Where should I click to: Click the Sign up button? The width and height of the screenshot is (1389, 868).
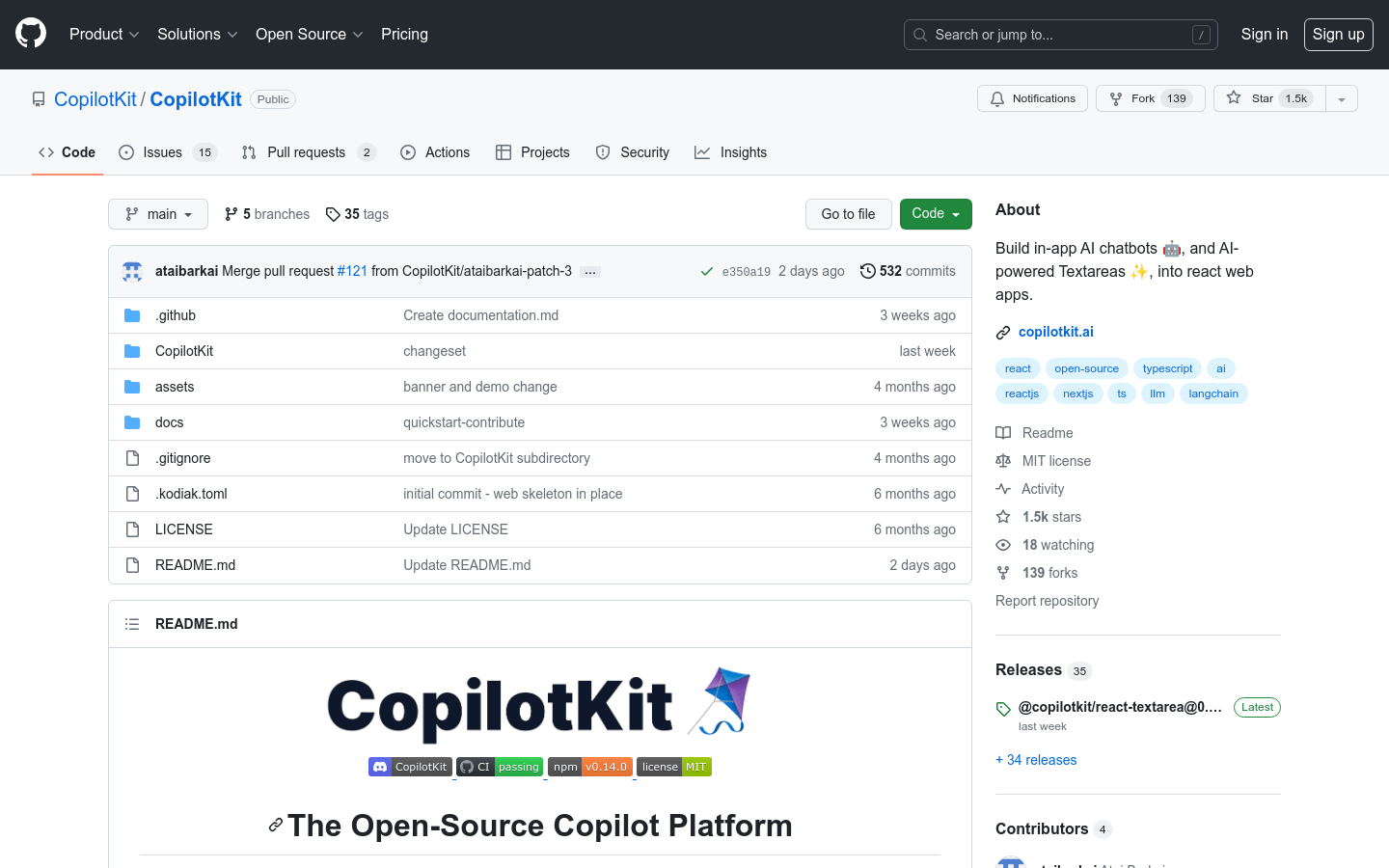pos(1338,34)
